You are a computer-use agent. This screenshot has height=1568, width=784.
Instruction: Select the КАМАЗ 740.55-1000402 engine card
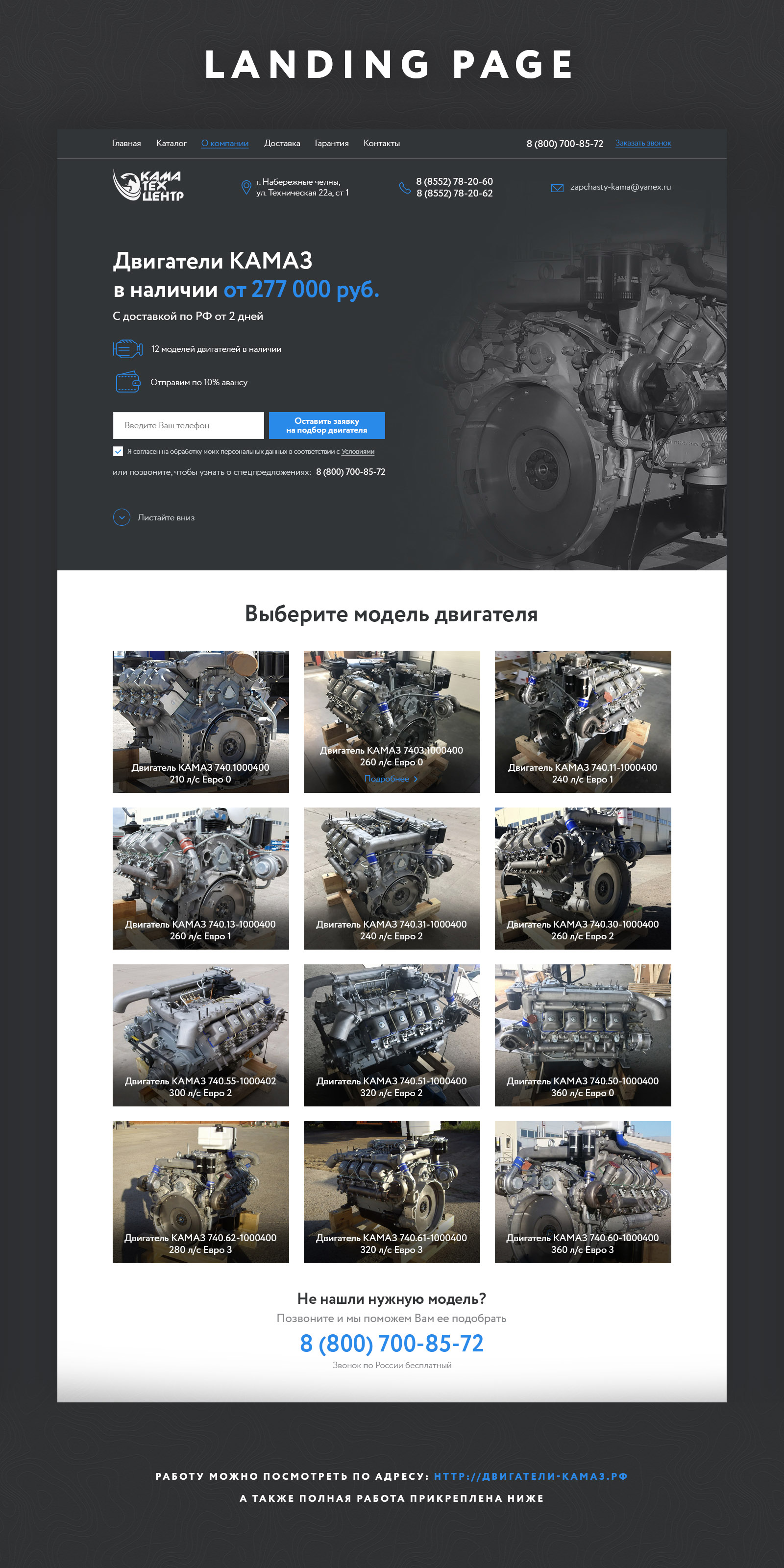(201, 1035)
